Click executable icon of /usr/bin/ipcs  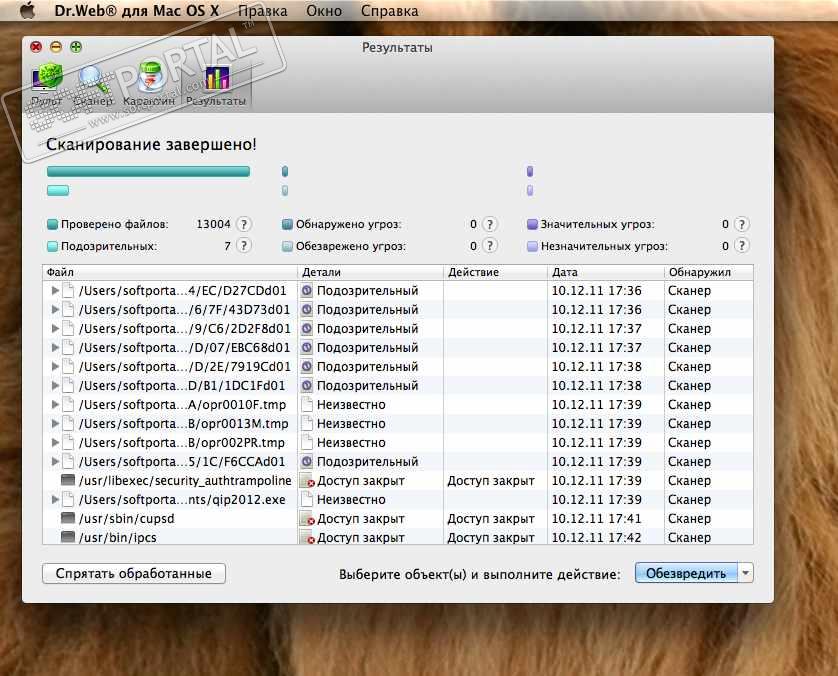click(68, 537)
